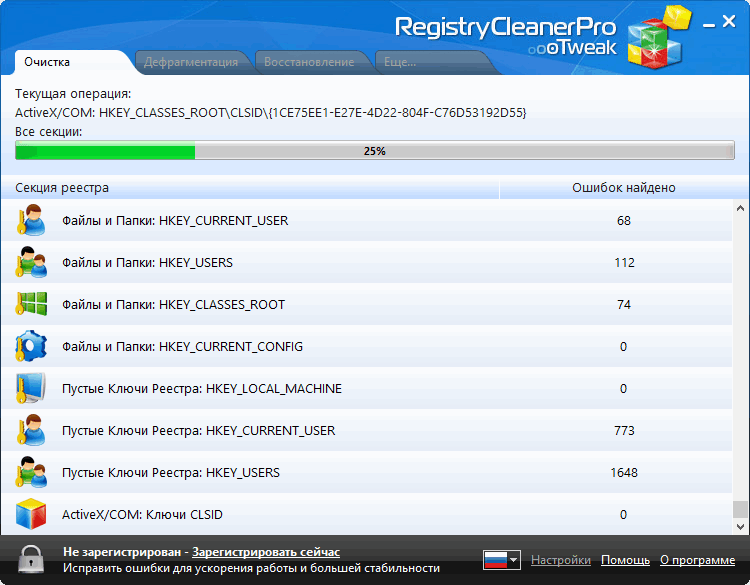Click the error count 773

point(624,430)
